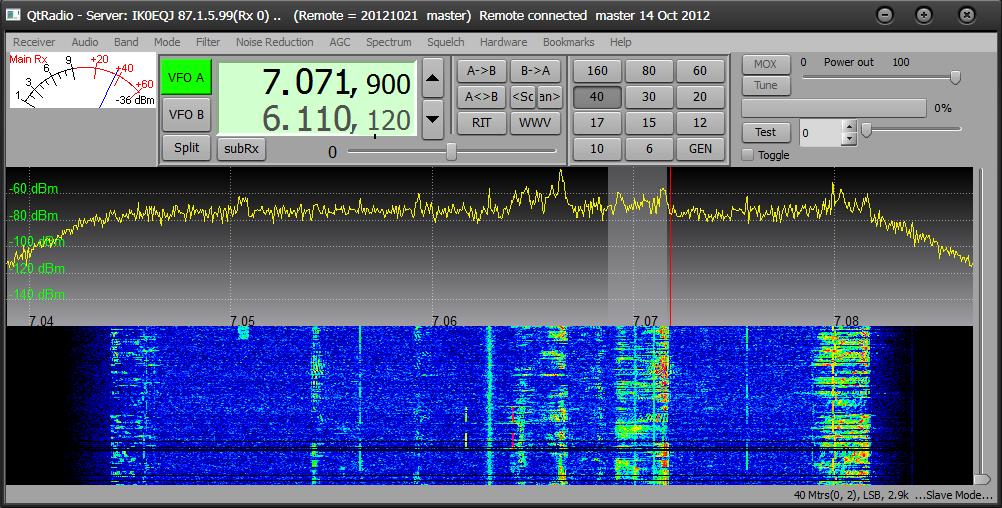
Task: Click the Main Rx S-meter display
Action: point(82,81)
